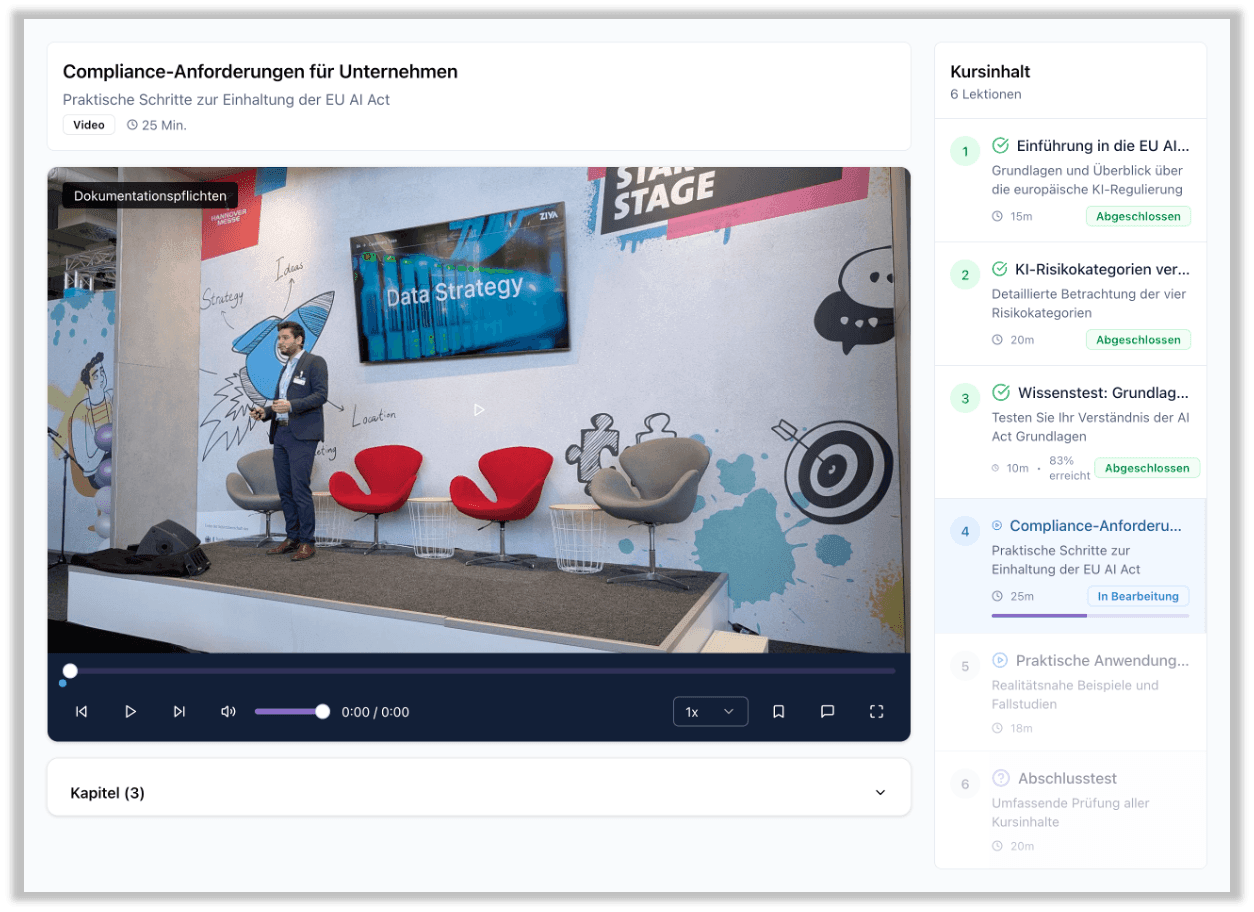
Task: Open lesson 6 Abschlusstest
Action: click(1067, 779)
